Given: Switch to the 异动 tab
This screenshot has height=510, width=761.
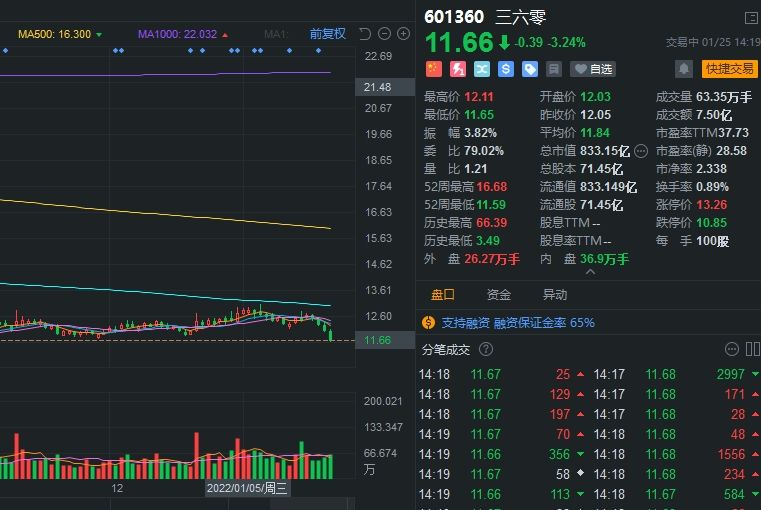Looking at the screenshot, I should (554, 295).
